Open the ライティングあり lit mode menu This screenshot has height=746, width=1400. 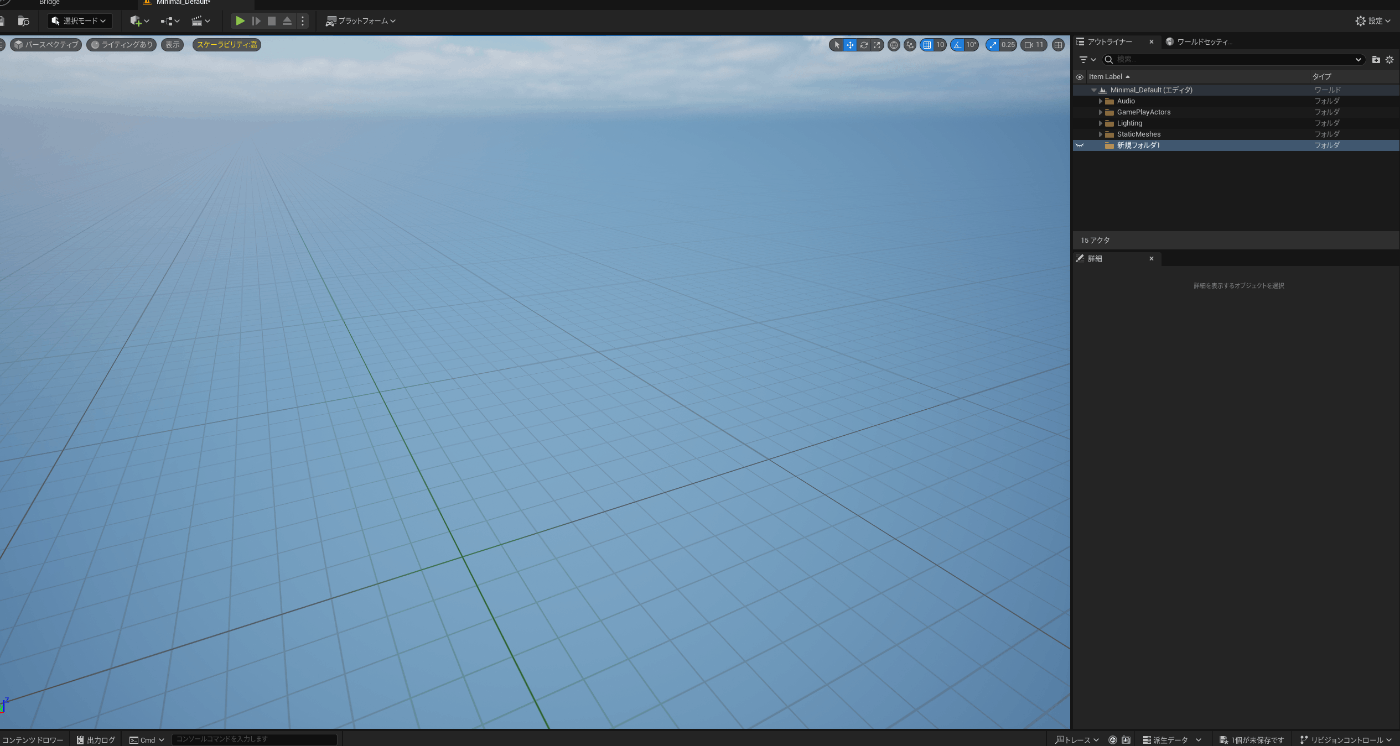121,44
